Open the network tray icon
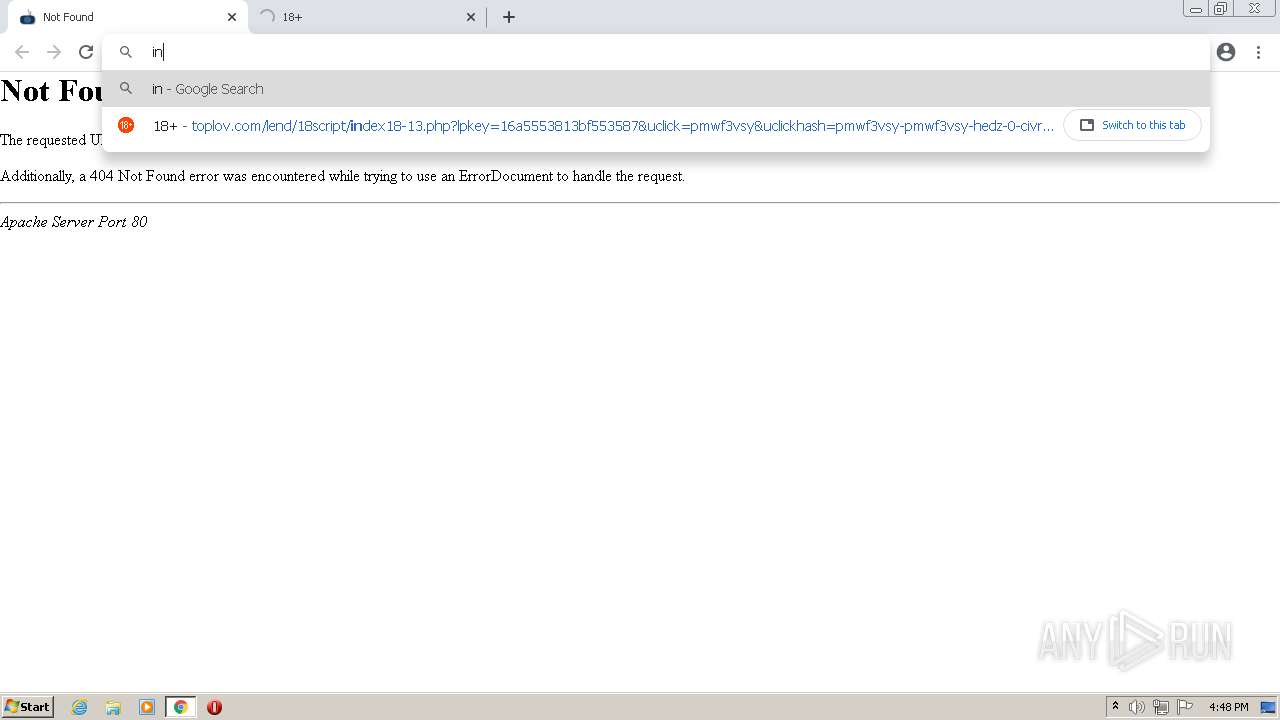Image resolution: width=1280 pixels, height=720 pixels. 1161,707
